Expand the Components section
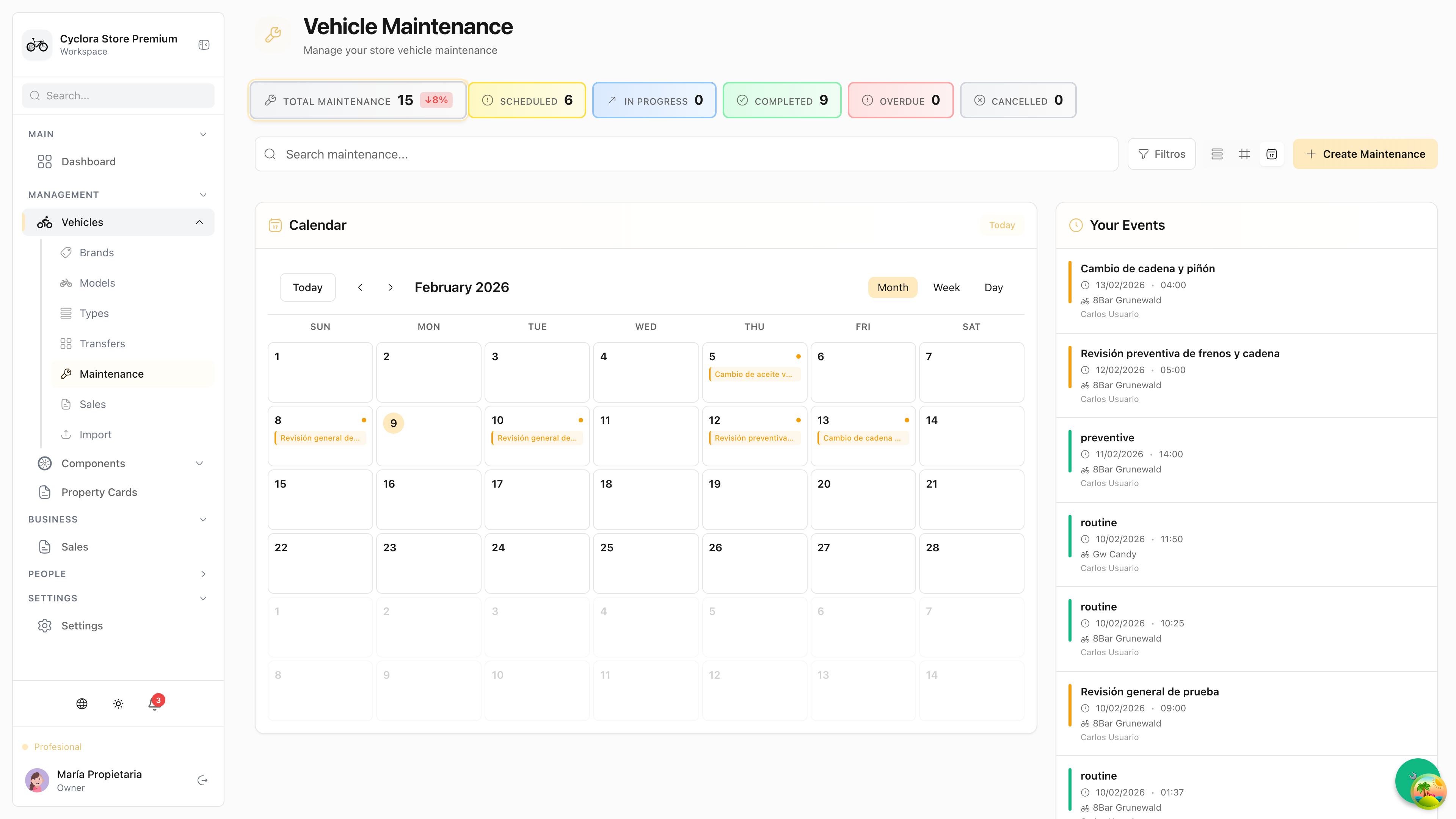The height and width of the screenshot is (819, 1456). click(199, 463)
